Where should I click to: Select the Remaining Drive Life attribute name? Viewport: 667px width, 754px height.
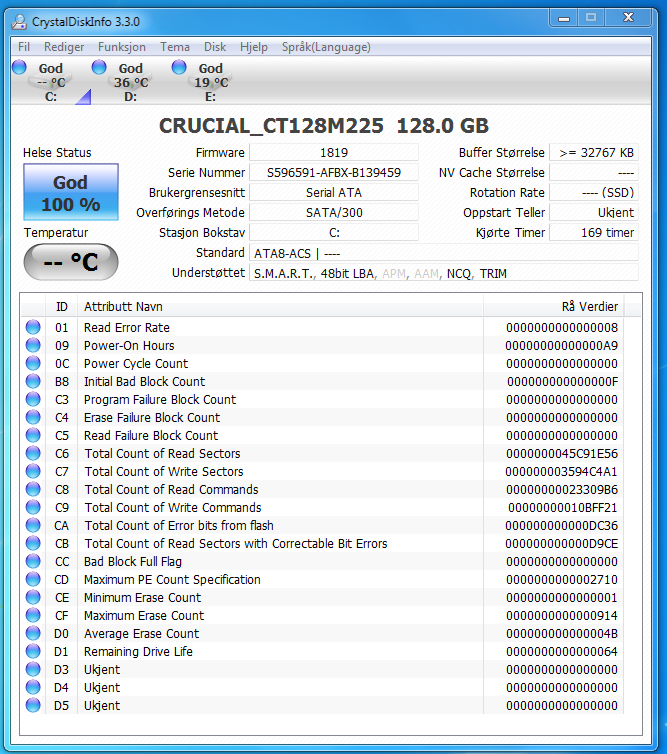click(138, 652)
